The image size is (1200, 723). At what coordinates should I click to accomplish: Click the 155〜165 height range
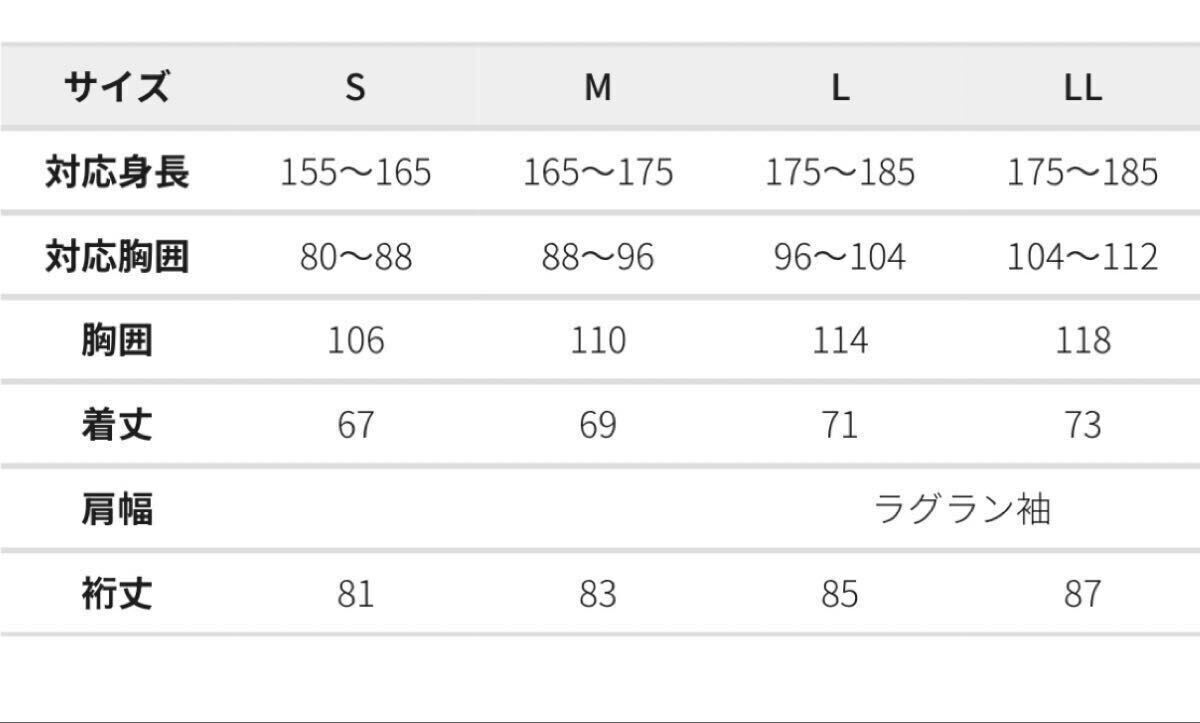(355, 173)
